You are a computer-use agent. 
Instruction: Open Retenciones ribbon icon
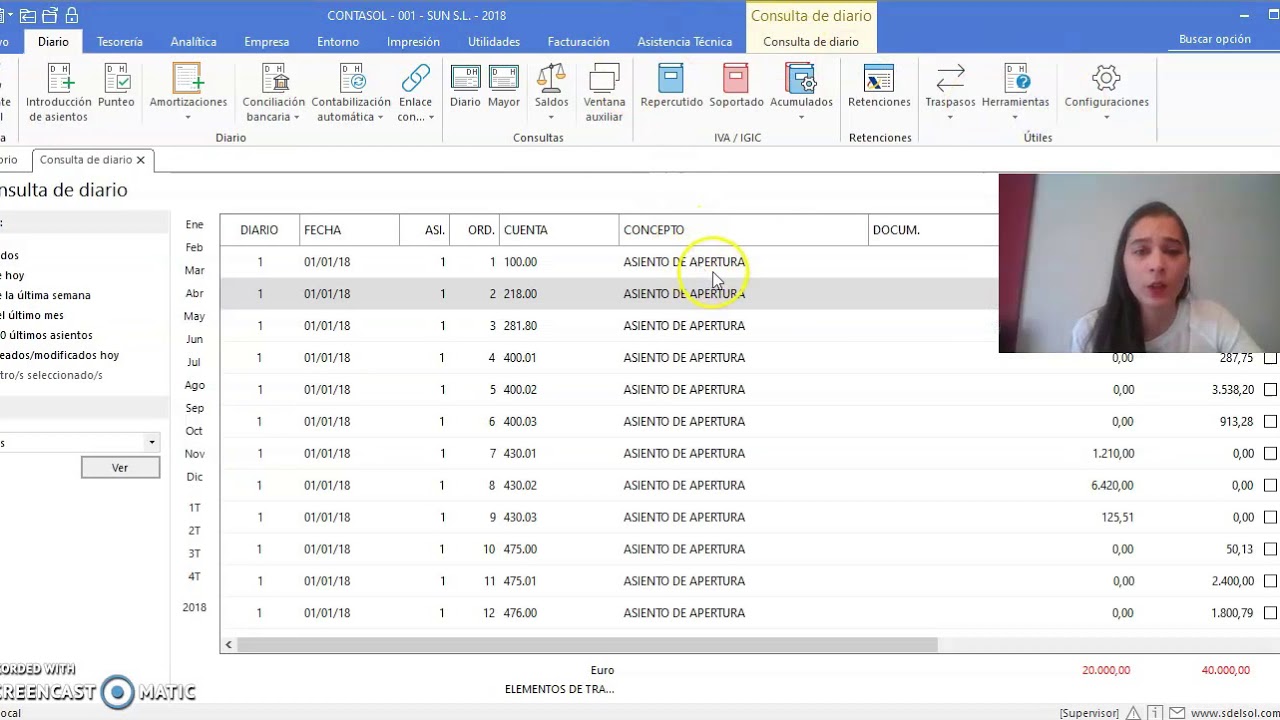pyautogui.click(x=879, y=86)
